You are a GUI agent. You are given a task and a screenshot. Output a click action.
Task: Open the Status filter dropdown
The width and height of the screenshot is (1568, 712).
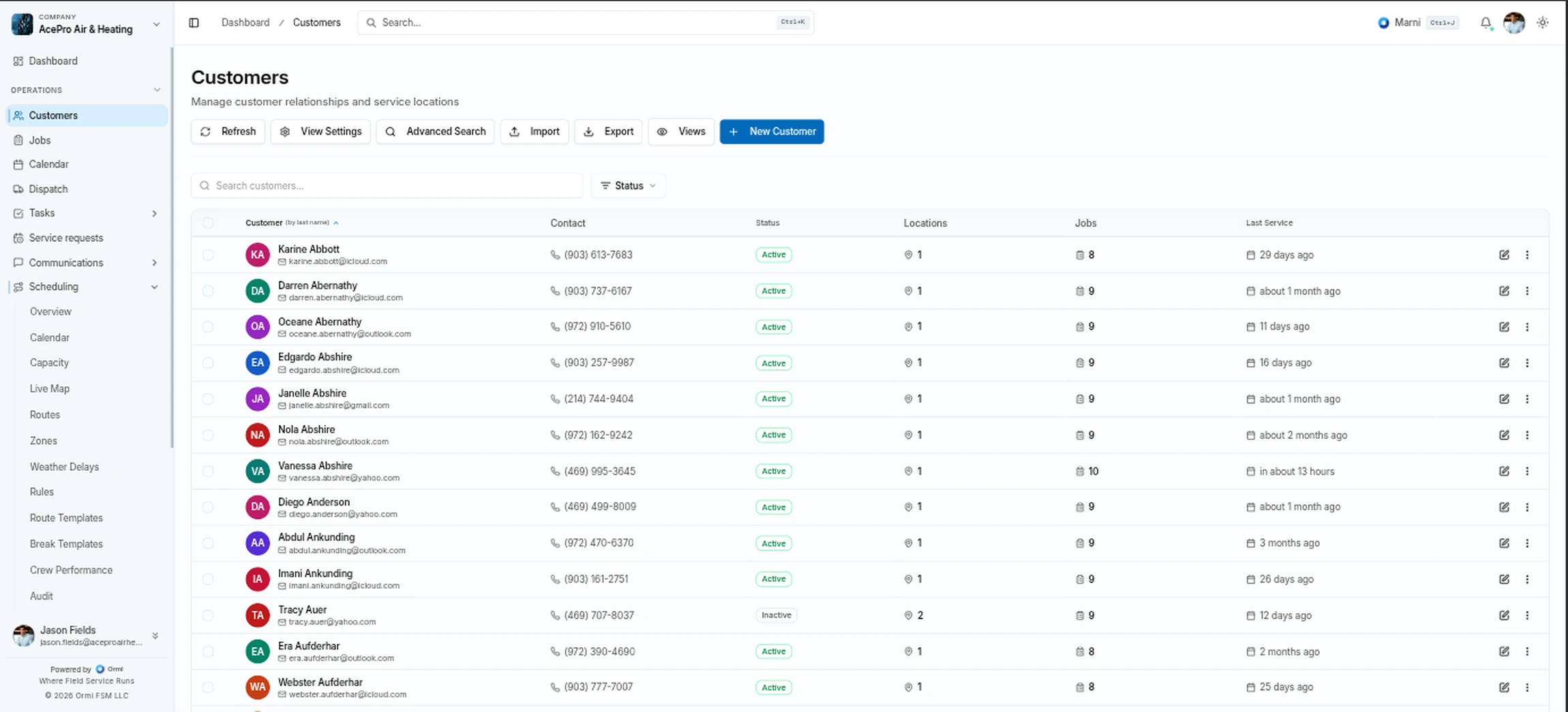coord(628,185)
